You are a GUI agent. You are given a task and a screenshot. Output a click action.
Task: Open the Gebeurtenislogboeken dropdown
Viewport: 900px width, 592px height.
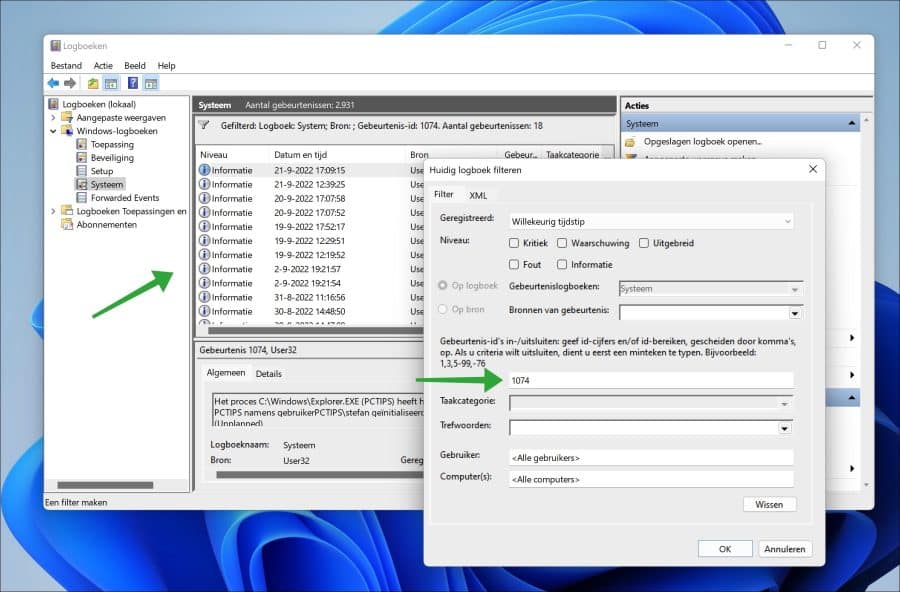pyautogui.click(x=711, y=289)
